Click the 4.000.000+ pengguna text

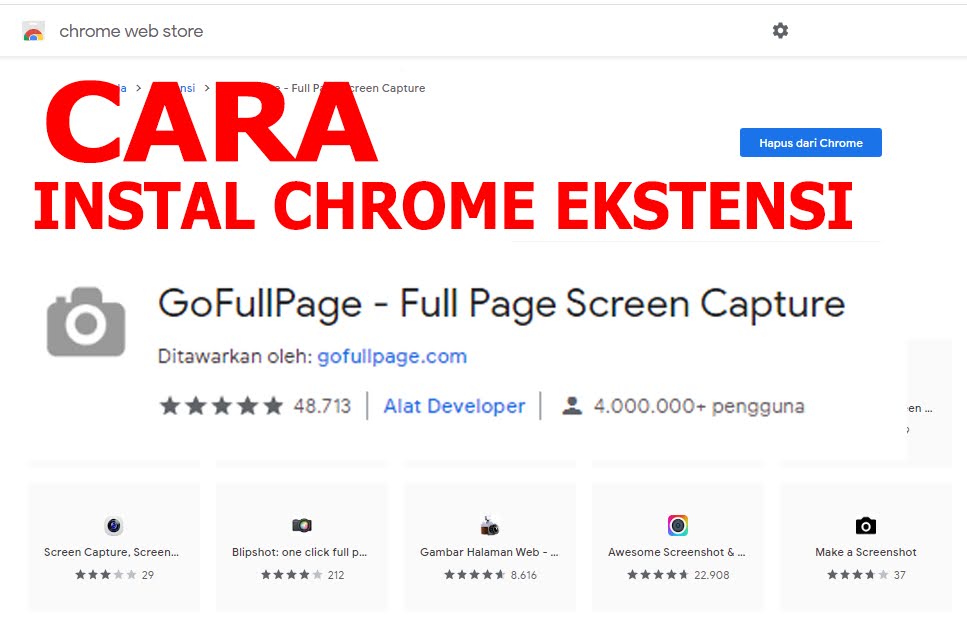699,406
